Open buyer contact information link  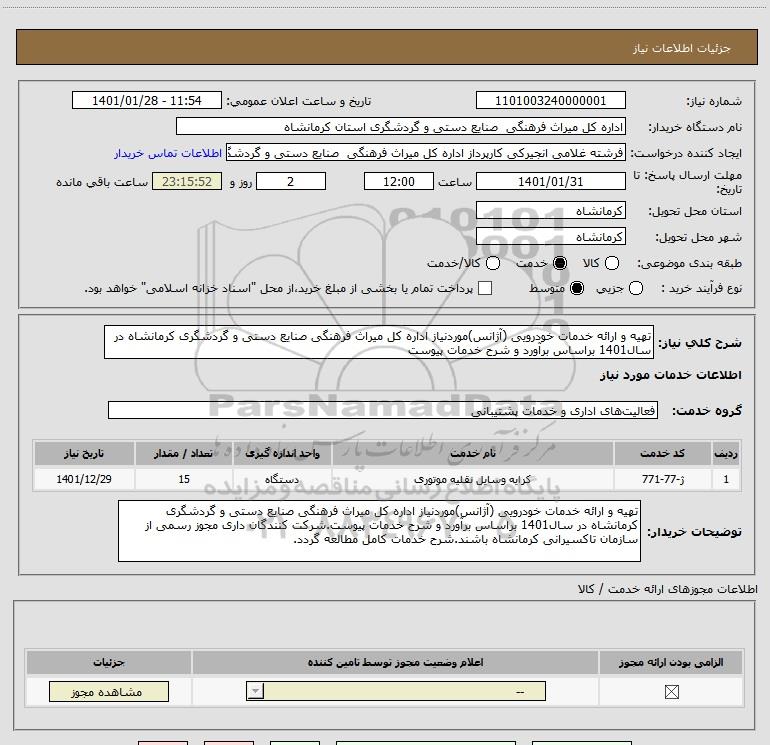(168, 153)
